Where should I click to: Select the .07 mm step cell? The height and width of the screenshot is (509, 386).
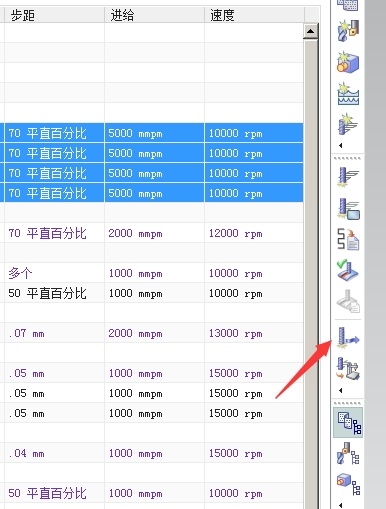click(x=54, y=333)
